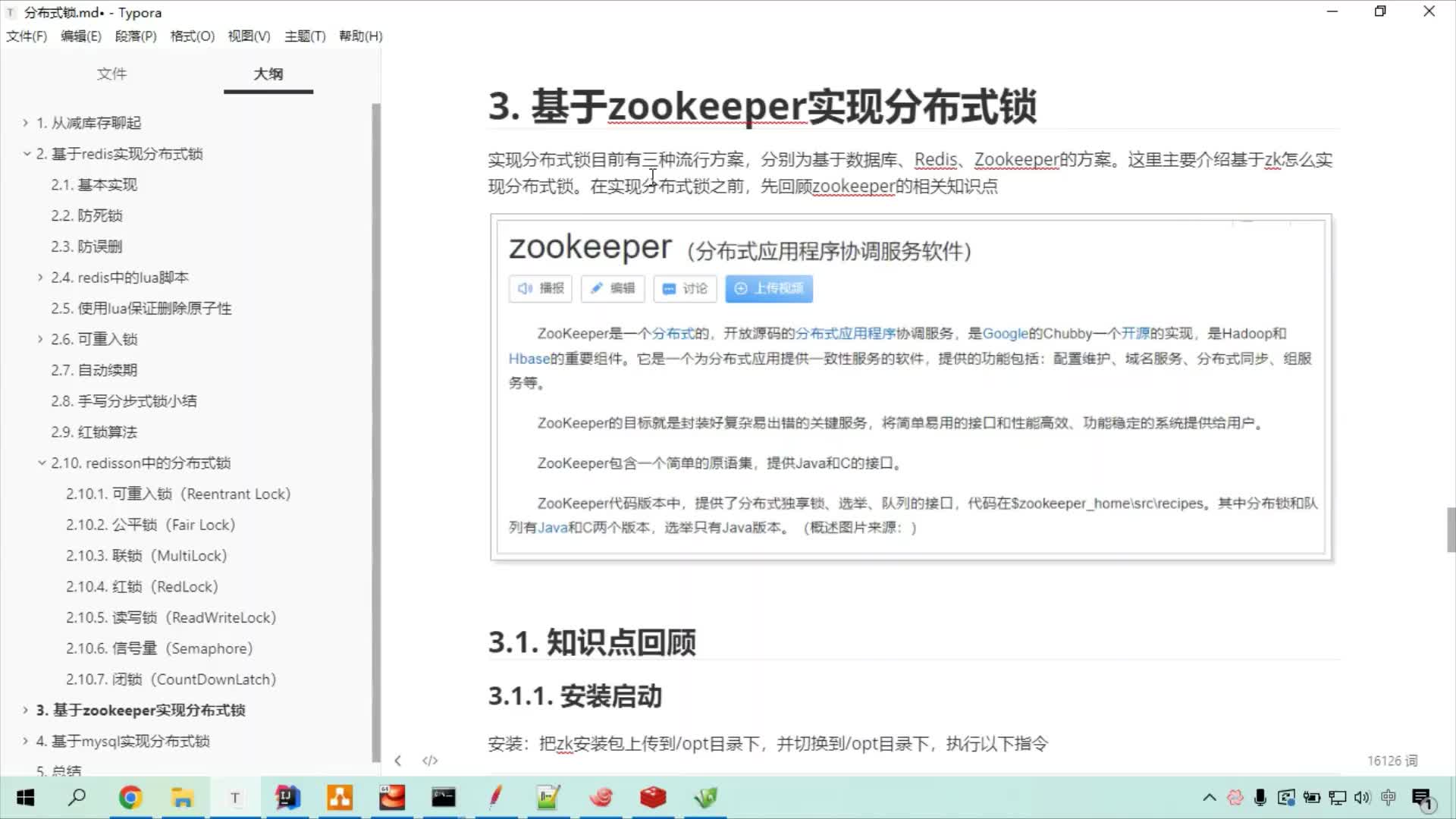1456x819 pixels.
Task: Switch to IntelliJ IDEA in the taskbar
Action: (x=287, y=798)
